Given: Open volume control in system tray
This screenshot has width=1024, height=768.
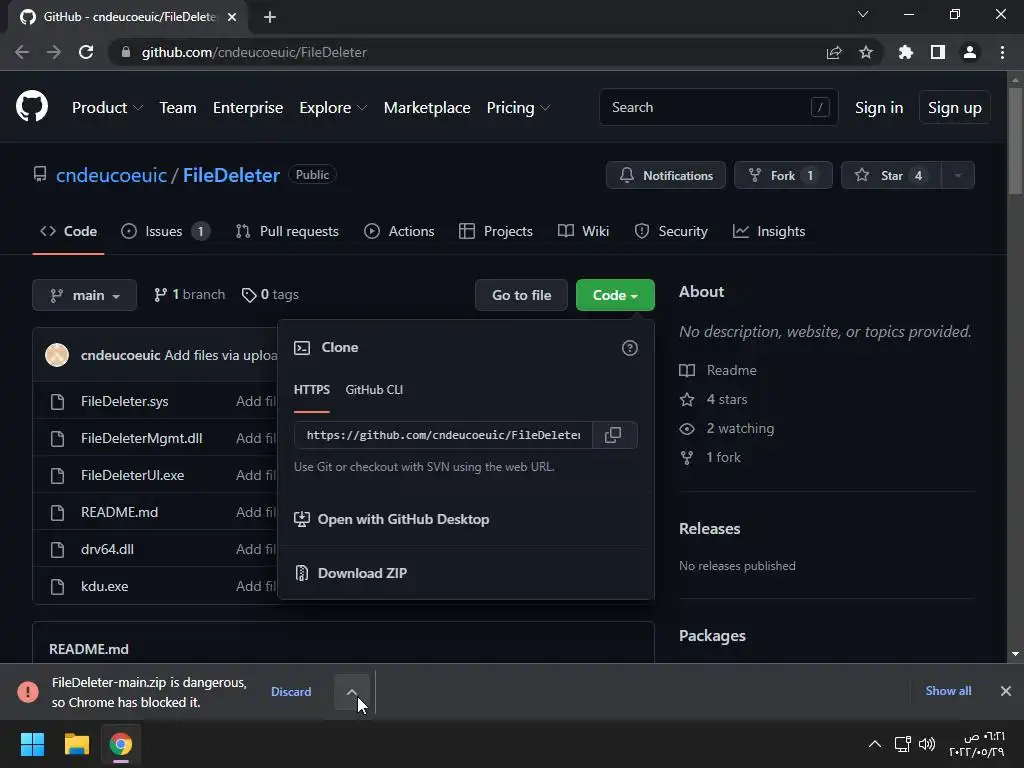Looking at the screenshot, I should [x=927, y=744].
